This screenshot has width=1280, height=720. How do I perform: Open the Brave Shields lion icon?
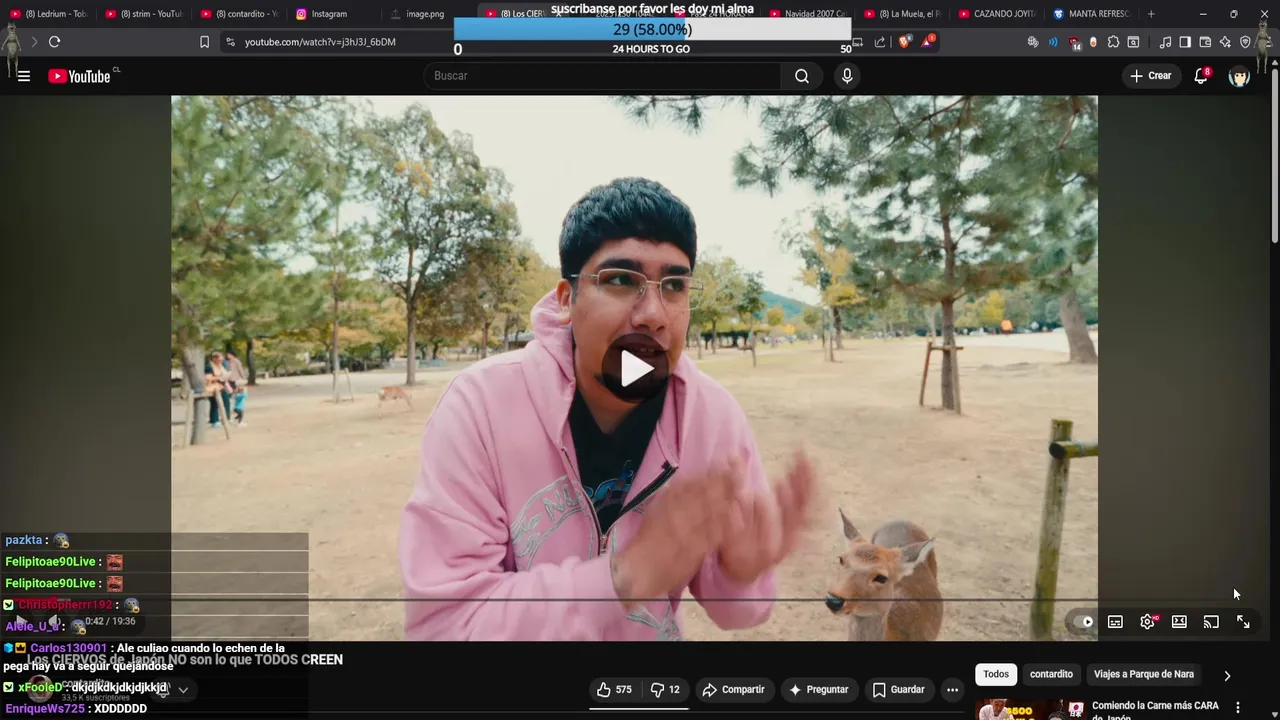(904, 42)
